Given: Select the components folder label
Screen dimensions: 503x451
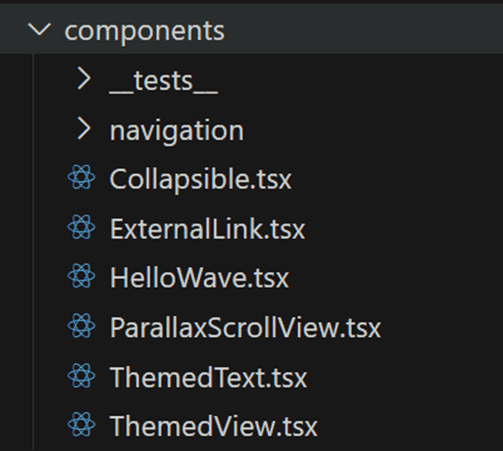Looking at the screenshot, I should click(145, 31).
